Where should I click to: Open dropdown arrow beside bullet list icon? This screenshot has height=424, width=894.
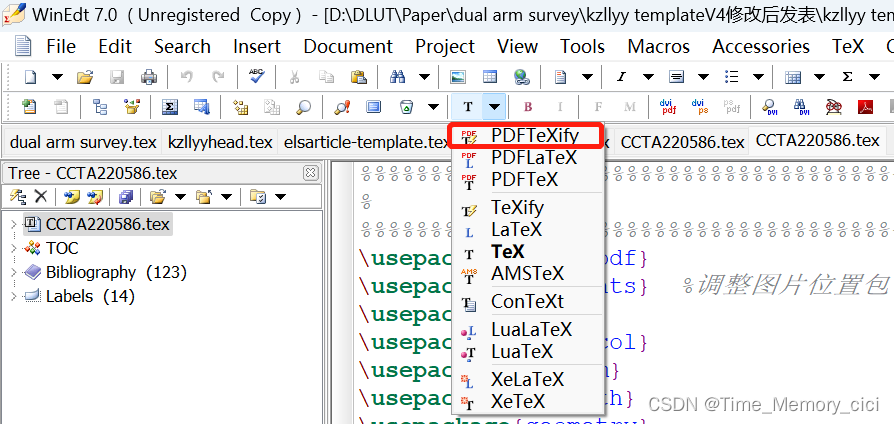point(758,76)
